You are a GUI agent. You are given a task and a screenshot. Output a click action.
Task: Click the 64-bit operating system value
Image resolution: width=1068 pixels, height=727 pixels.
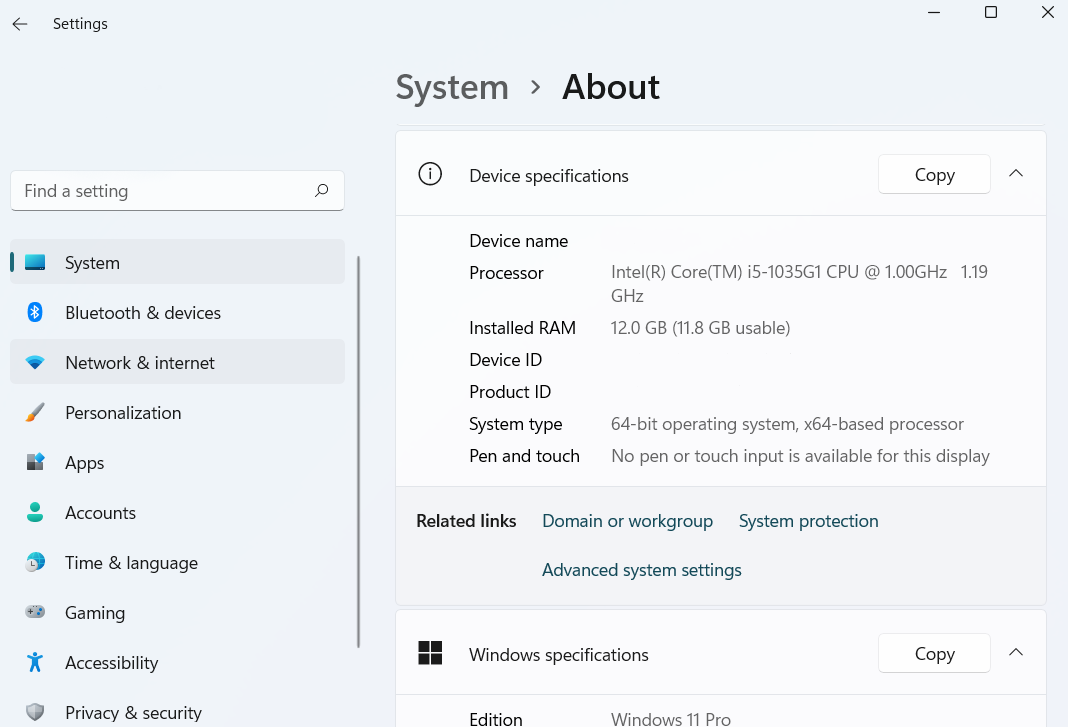(787, 424)
